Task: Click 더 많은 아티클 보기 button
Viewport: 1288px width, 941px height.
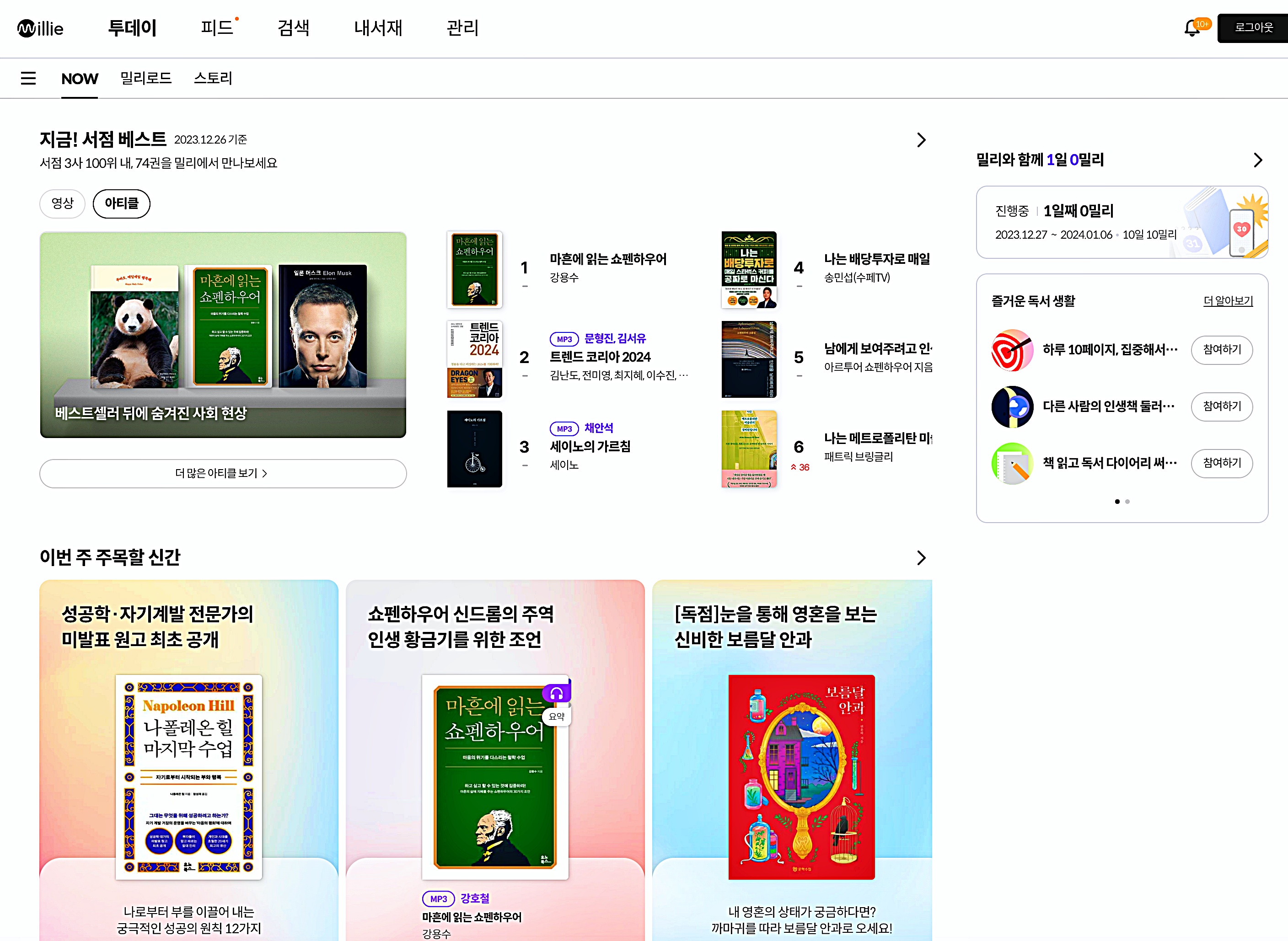Action: pos(223,473)
